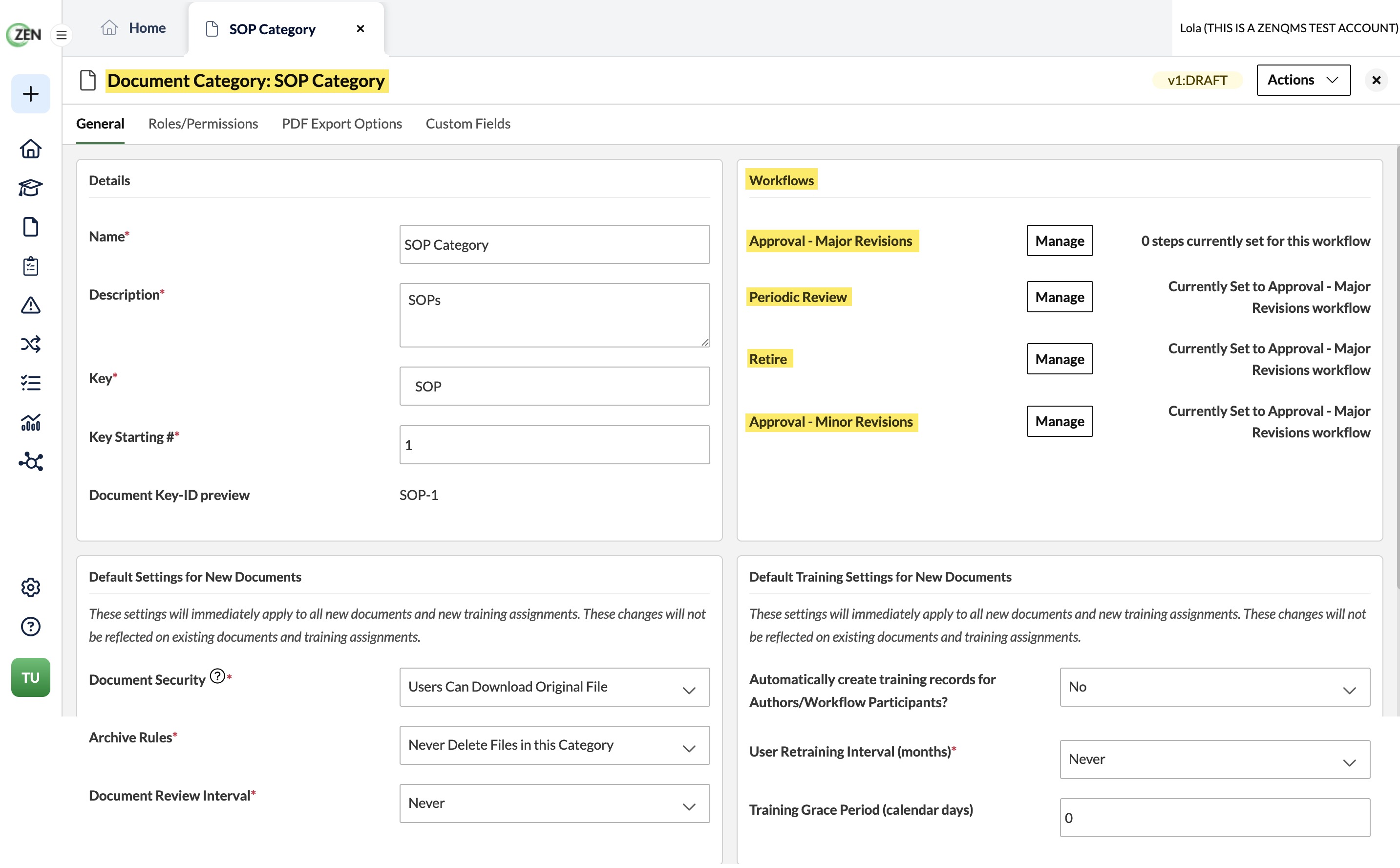Screen dimensions: 1400x868
Task: Click the Key input field
Action: click(554, 387)
